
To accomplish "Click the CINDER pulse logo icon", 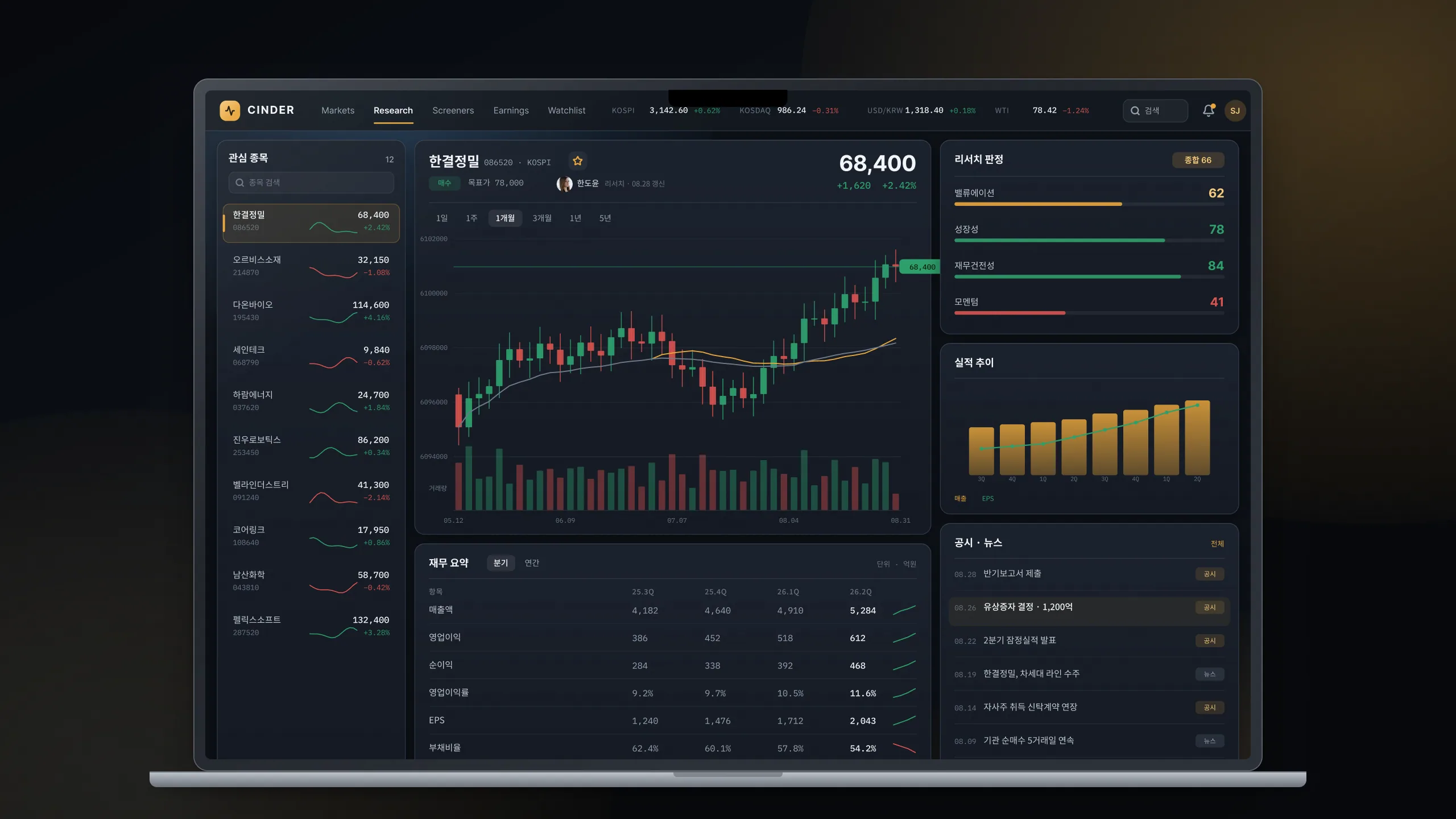I will [x=230, y=110].
